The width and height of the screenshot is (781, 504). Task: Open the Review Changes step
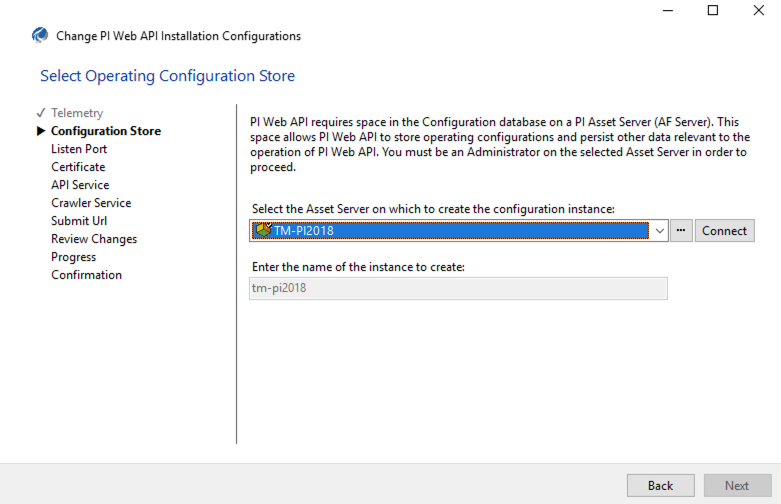click(94, 239)
